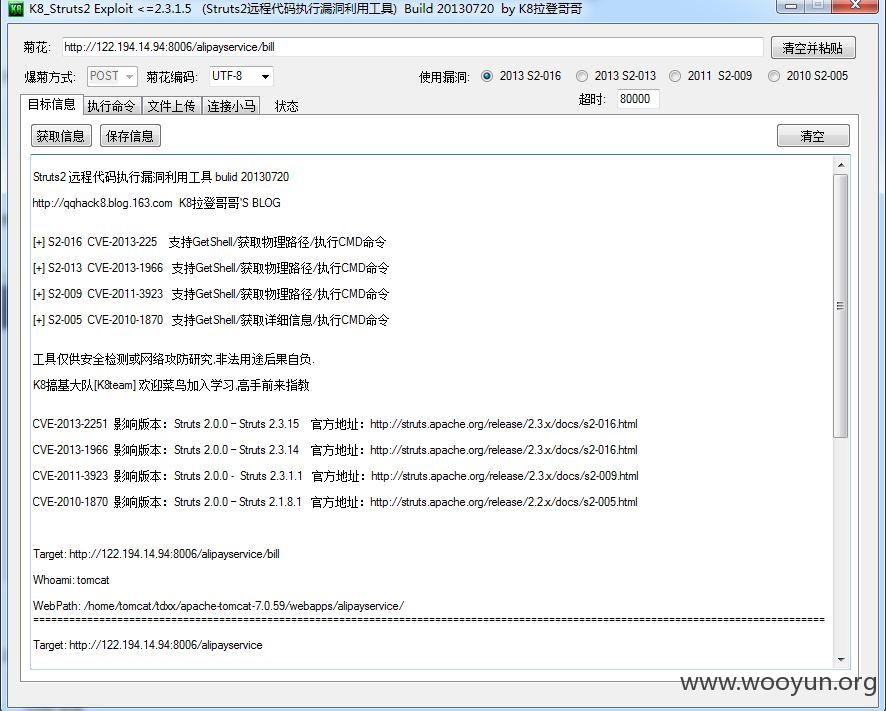Switch to the 连接小马 tab
The height and width of the screenshot is (711, 886).
point(231,106)
